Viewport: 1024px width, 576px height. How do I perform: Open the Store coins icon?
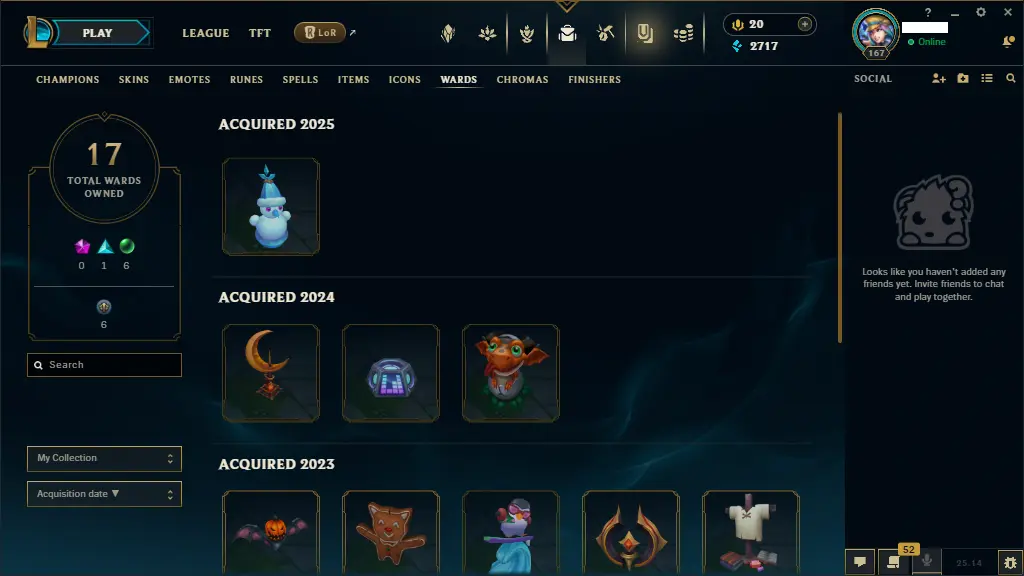pos(683,33)
